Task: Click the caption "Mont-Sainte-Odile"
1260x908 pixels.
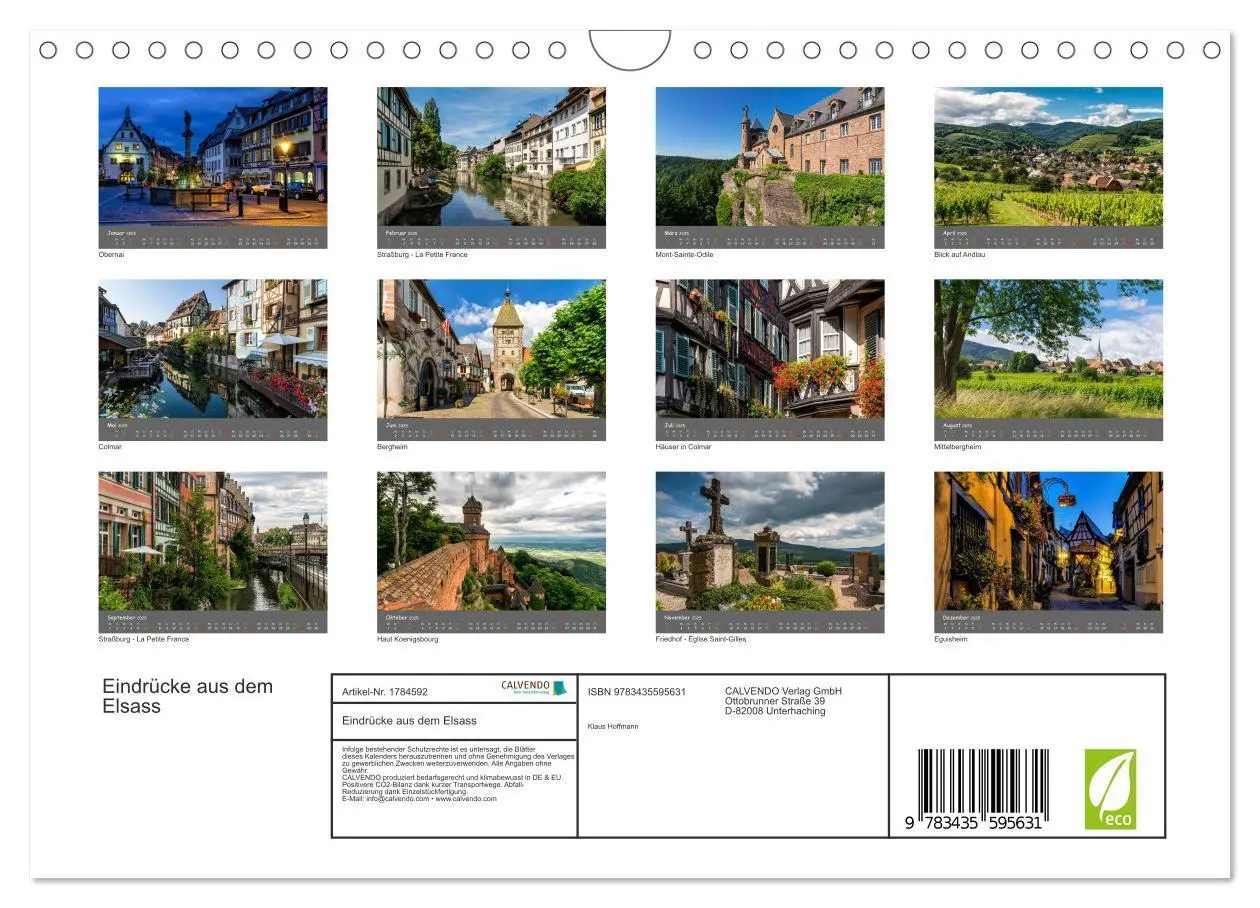Action: [685, 255]
